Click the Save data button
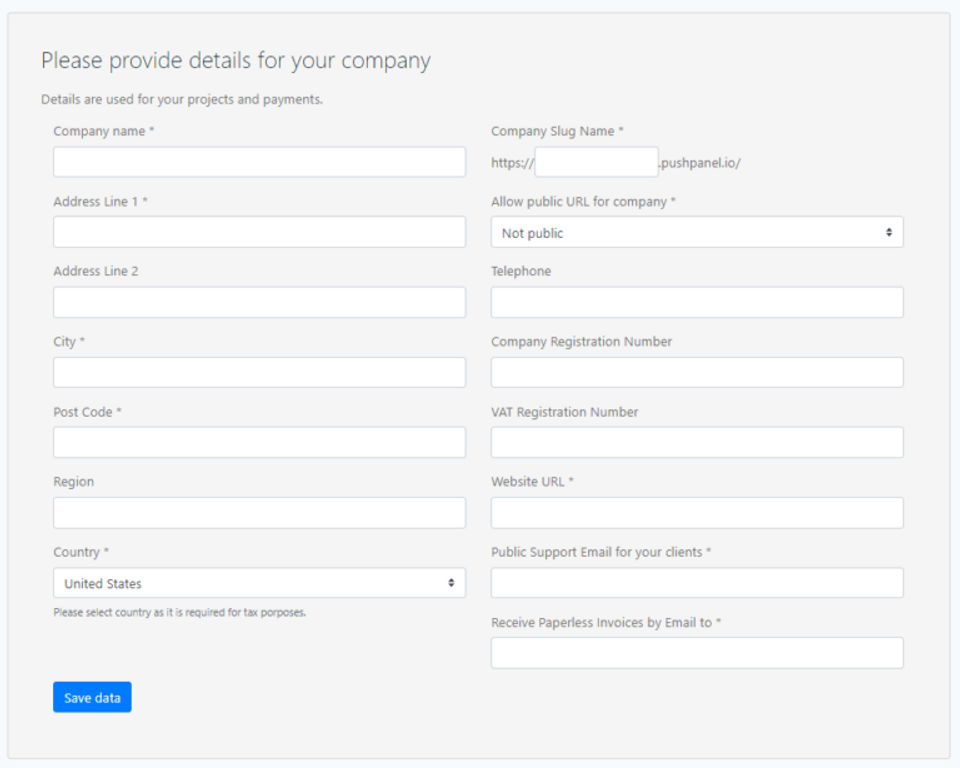Screen dimensions: 960x768 pos(92,697)
